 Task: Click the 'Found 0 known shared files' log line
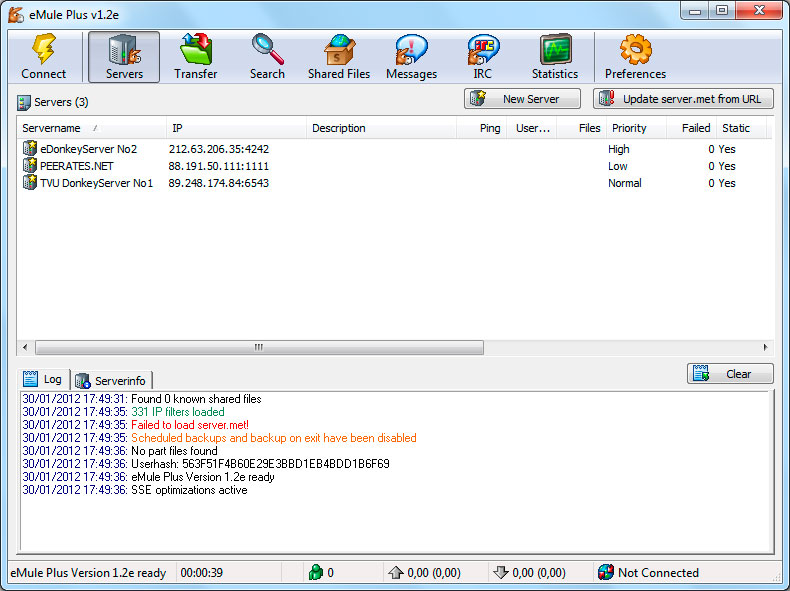pos(142,399)
